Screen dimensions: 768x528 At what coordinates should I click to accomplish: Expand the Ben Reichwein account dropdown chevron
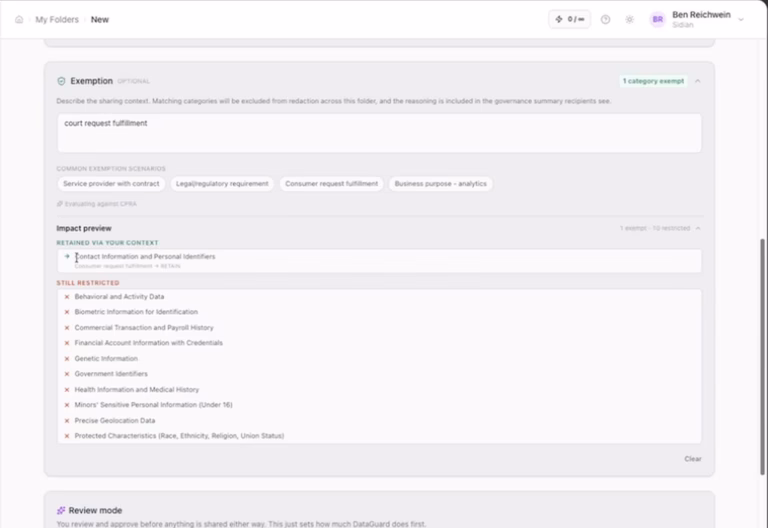(741, 20)
